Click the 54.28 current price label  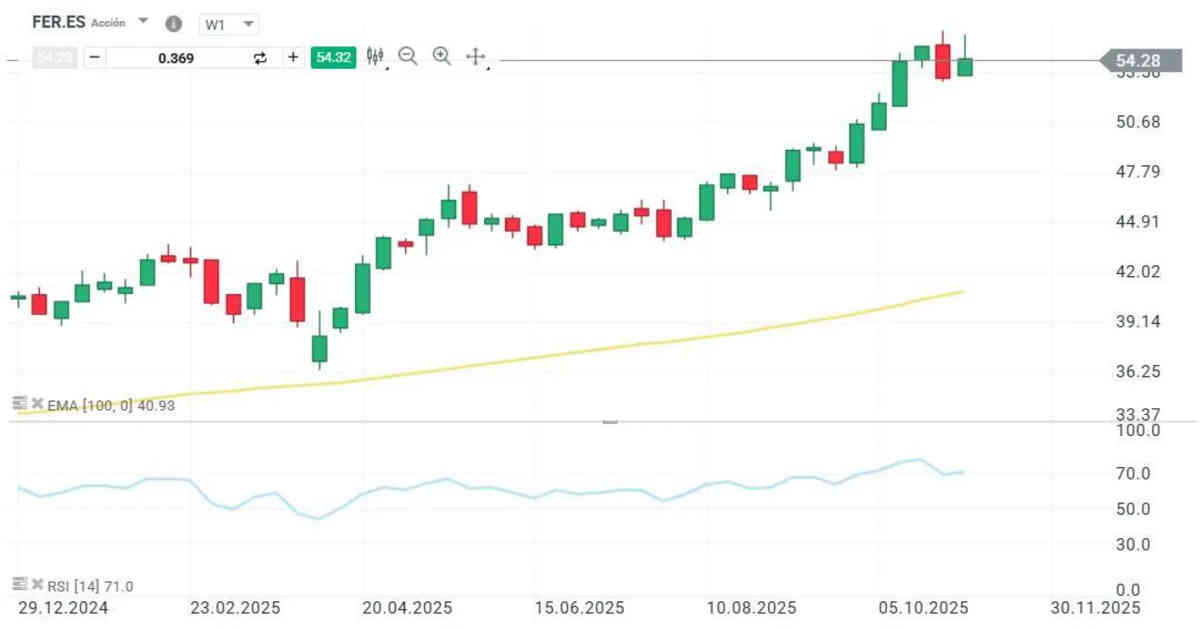1137,61
